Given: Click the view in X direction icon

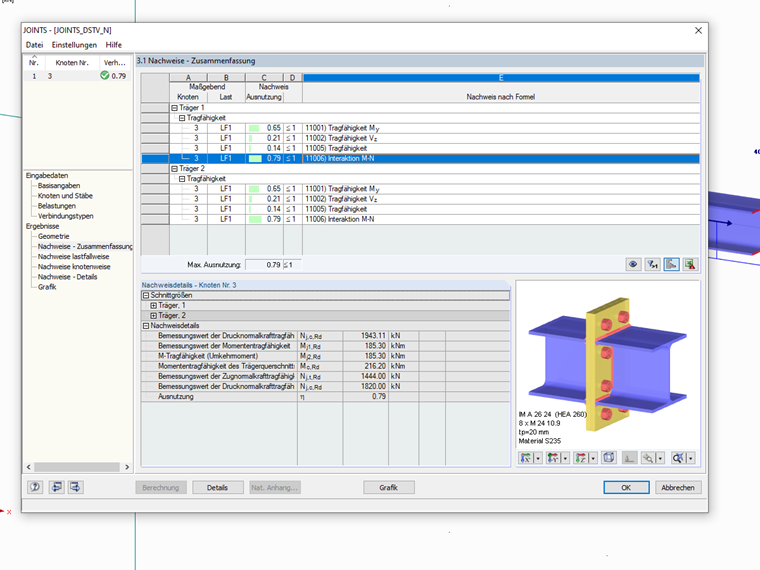Looking at the screenshot, I should (526, 458).
